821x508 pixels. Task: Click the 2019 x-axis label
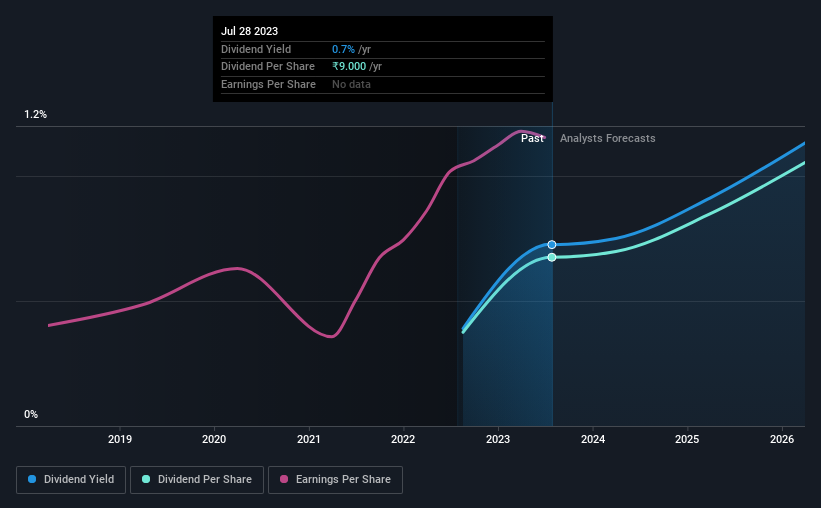tap(120, 439)
